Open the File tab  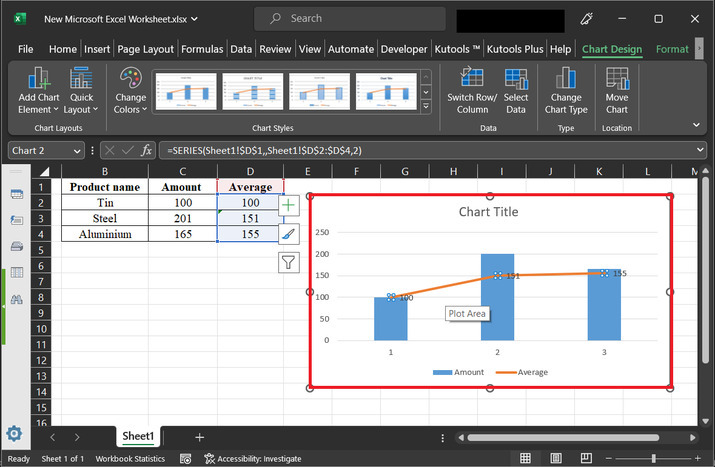26,49
